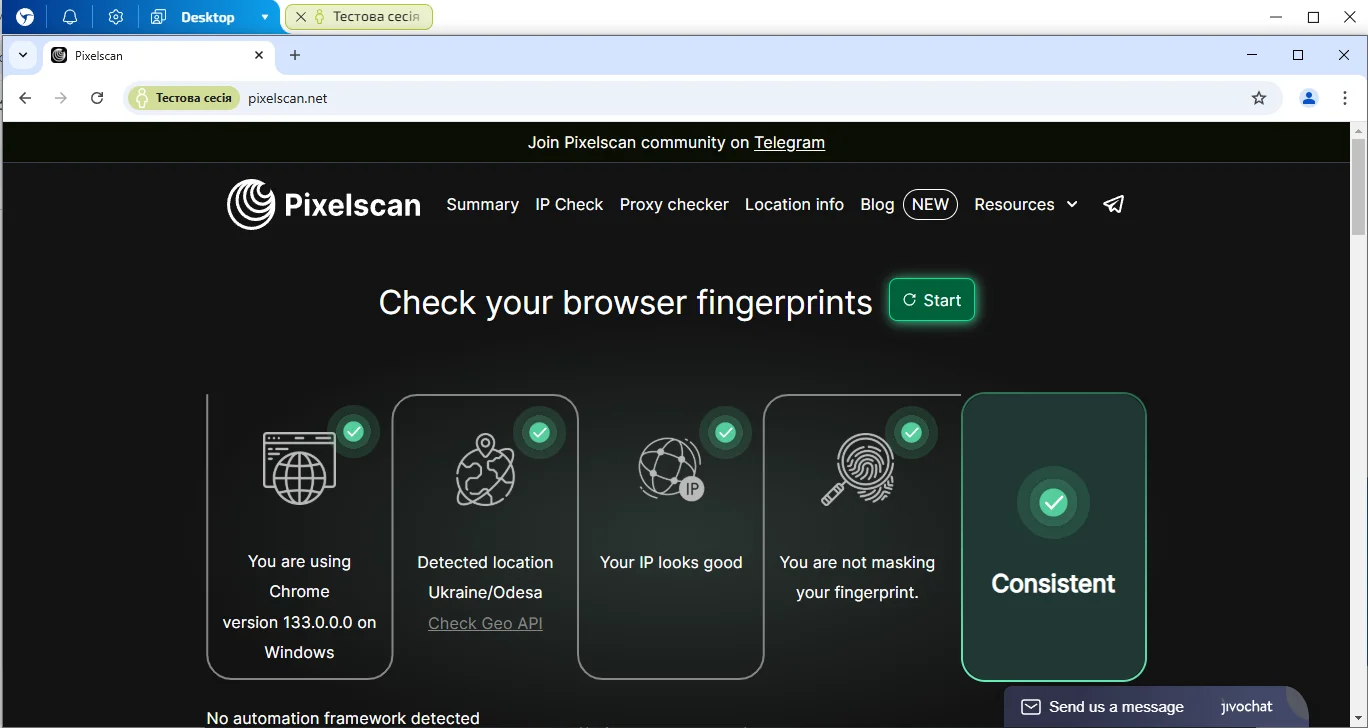Click the green checkmark on the Consistent card

pos(1053,502)
